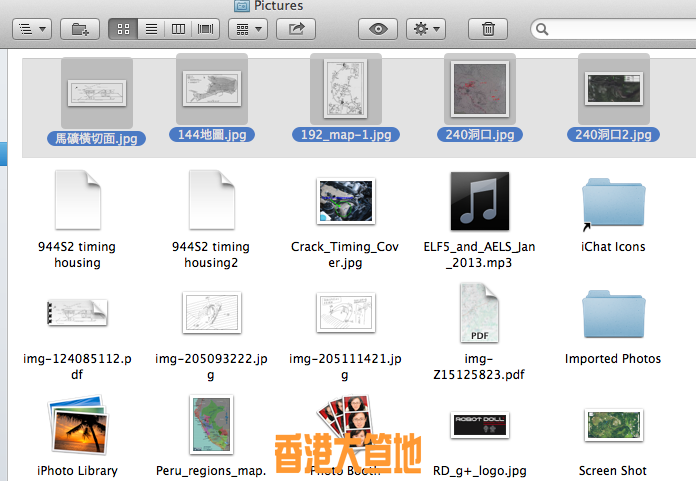Switch to list view

[151, 29]
